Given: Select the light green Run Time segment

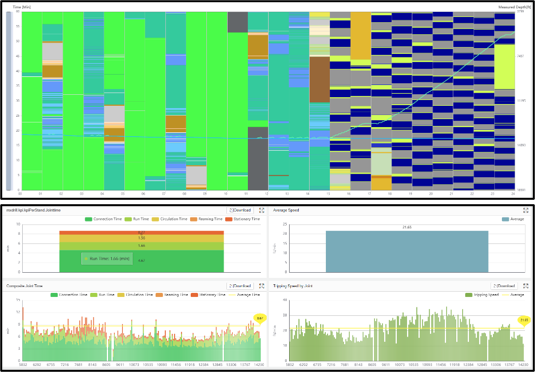Looking at the screenshot, I should pos(142,246).
